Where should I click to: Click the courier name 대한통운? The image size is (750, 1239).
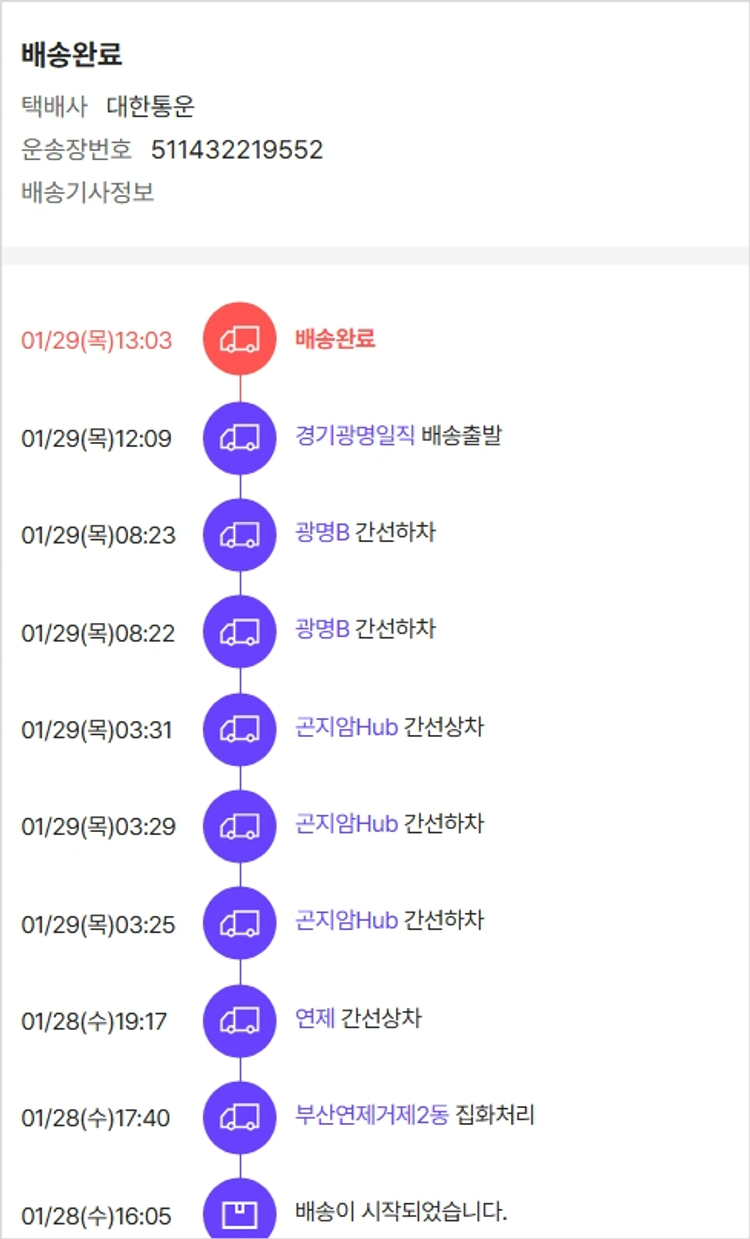point(150,107)
